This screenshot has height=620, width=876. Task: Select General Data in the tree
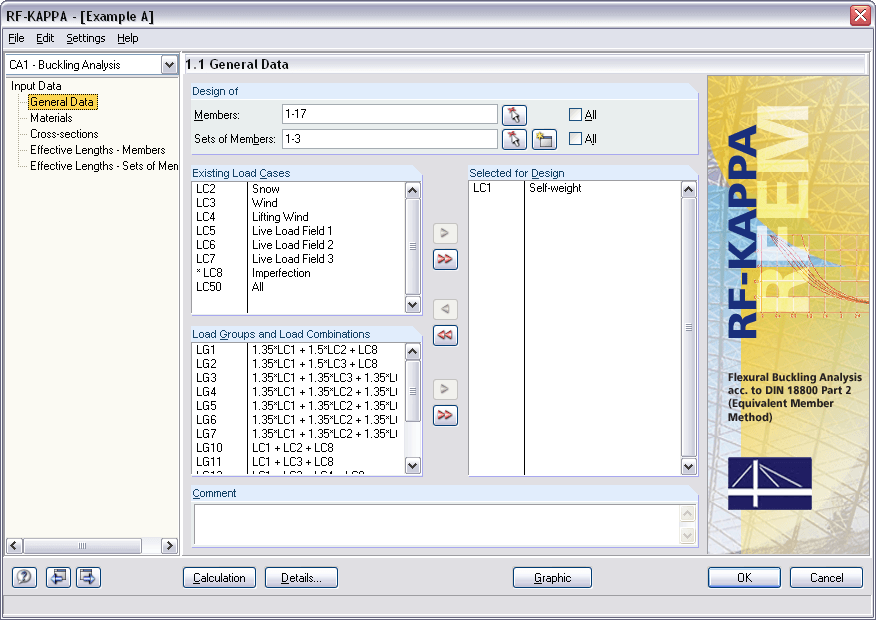coord(62,102)
